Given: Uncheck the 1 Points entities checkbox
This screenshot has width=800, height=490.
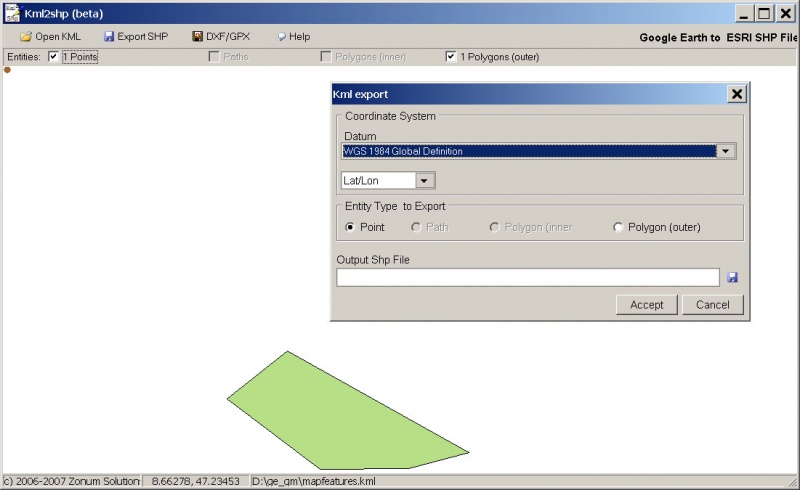Looking at the screenshot, I should point(54,57).
